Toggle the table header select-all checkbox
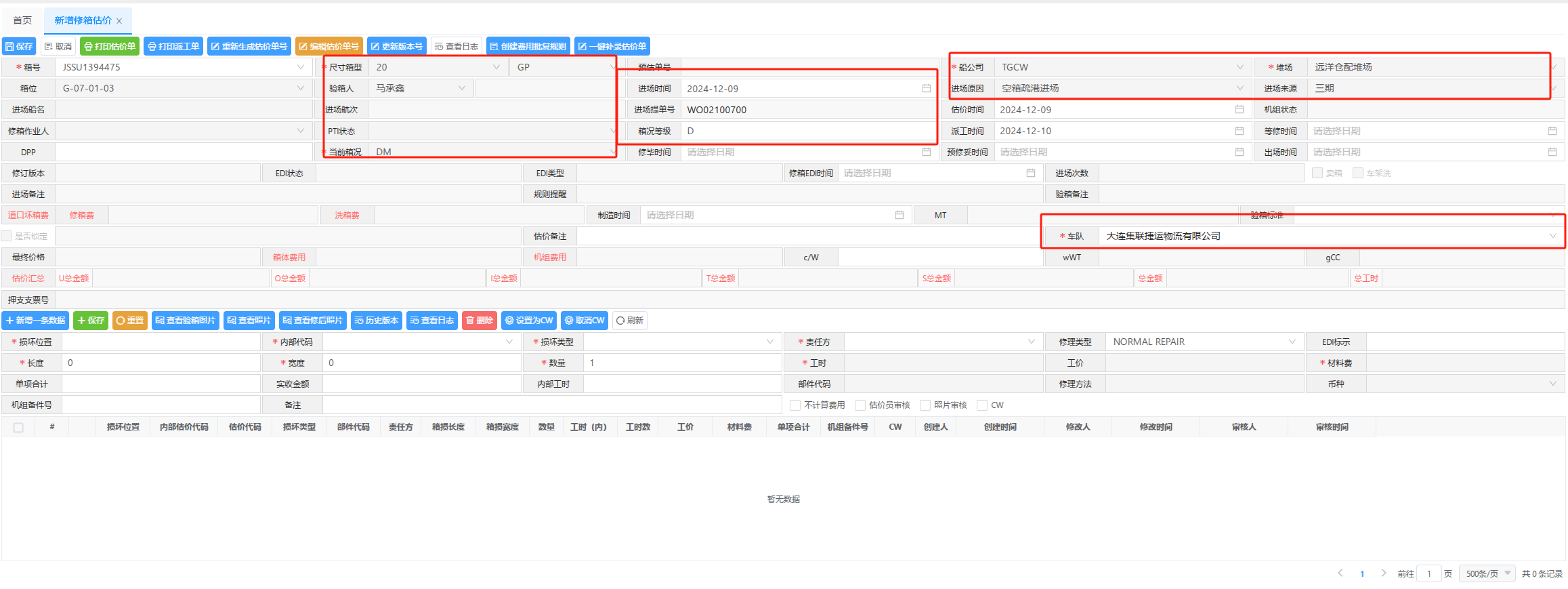The image size is (1568, 589). pyautogui.click(x=18, y=428)
